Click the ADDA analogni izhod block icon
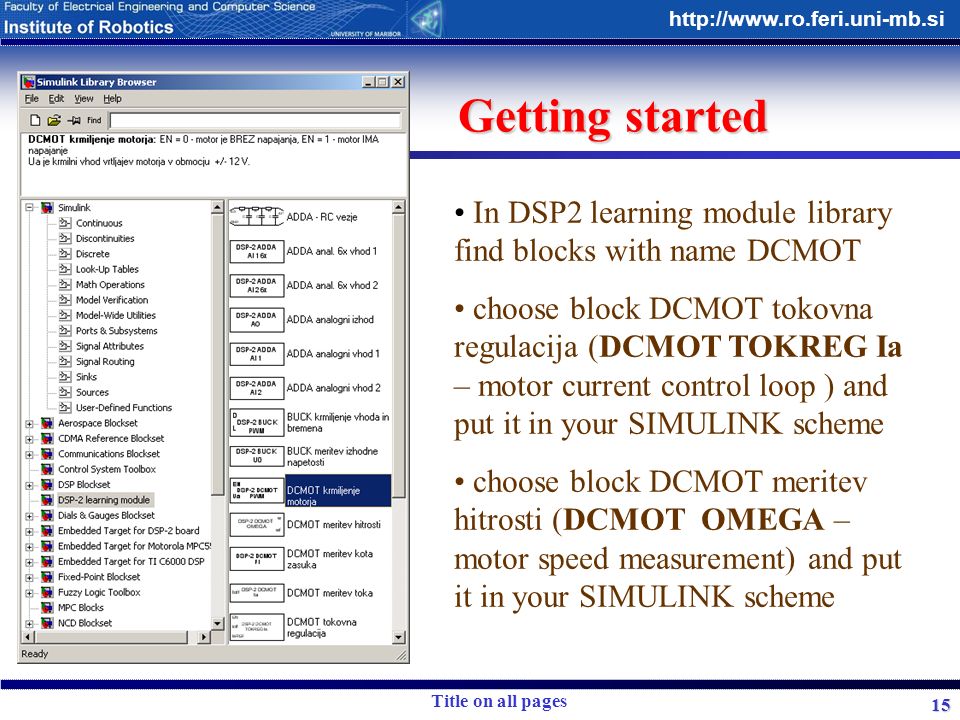Screen dimensions: 960x720 257,320
